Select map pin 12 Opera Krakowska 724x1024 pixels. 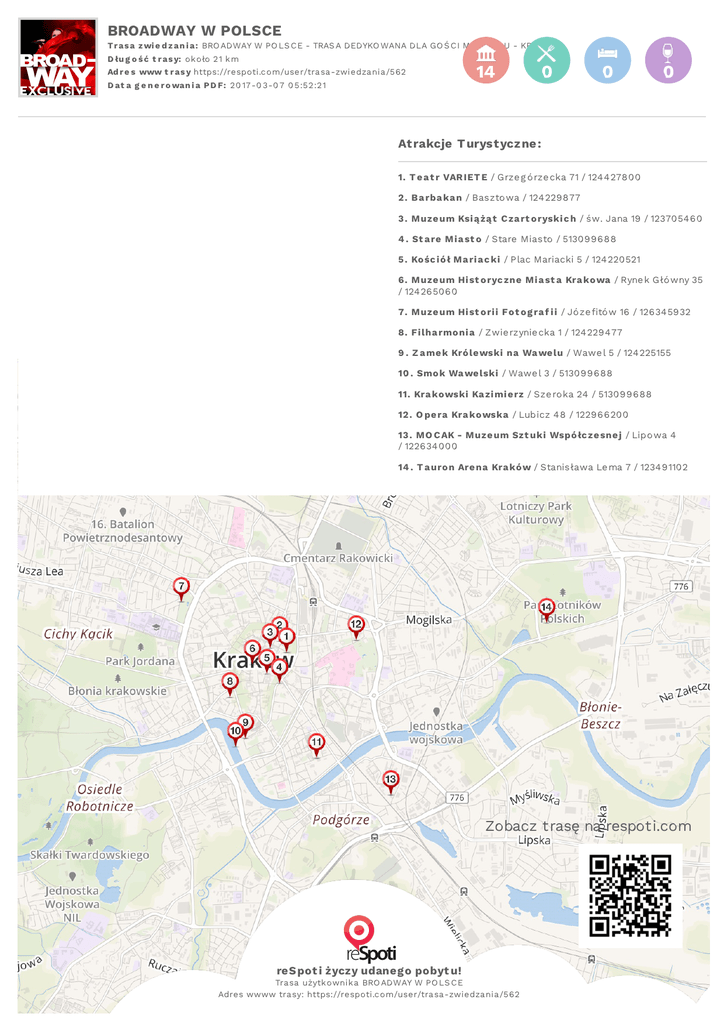coord(356,625)
